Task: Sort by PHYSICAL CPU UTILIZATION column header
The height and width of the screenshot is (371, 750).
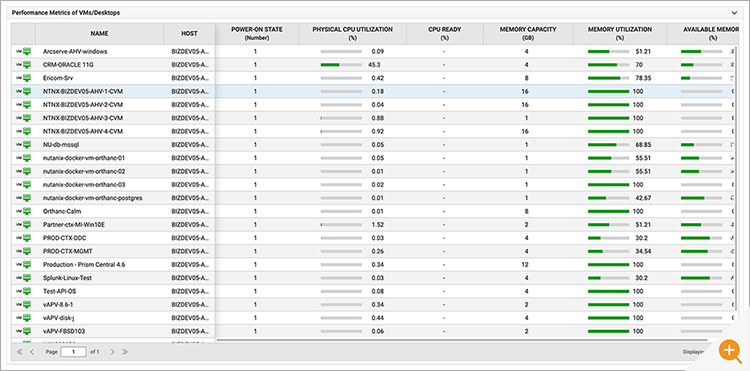Action: [353, 33]
